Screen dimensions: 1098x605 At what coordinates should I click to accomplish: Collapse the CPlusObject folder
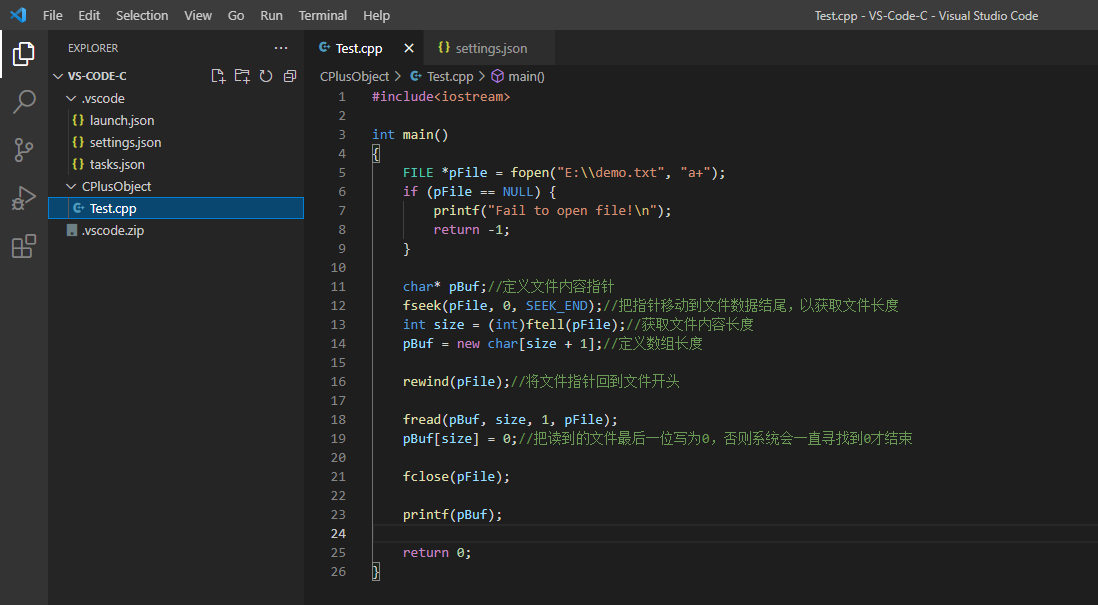pyautogui.click(x=71, y=186)
